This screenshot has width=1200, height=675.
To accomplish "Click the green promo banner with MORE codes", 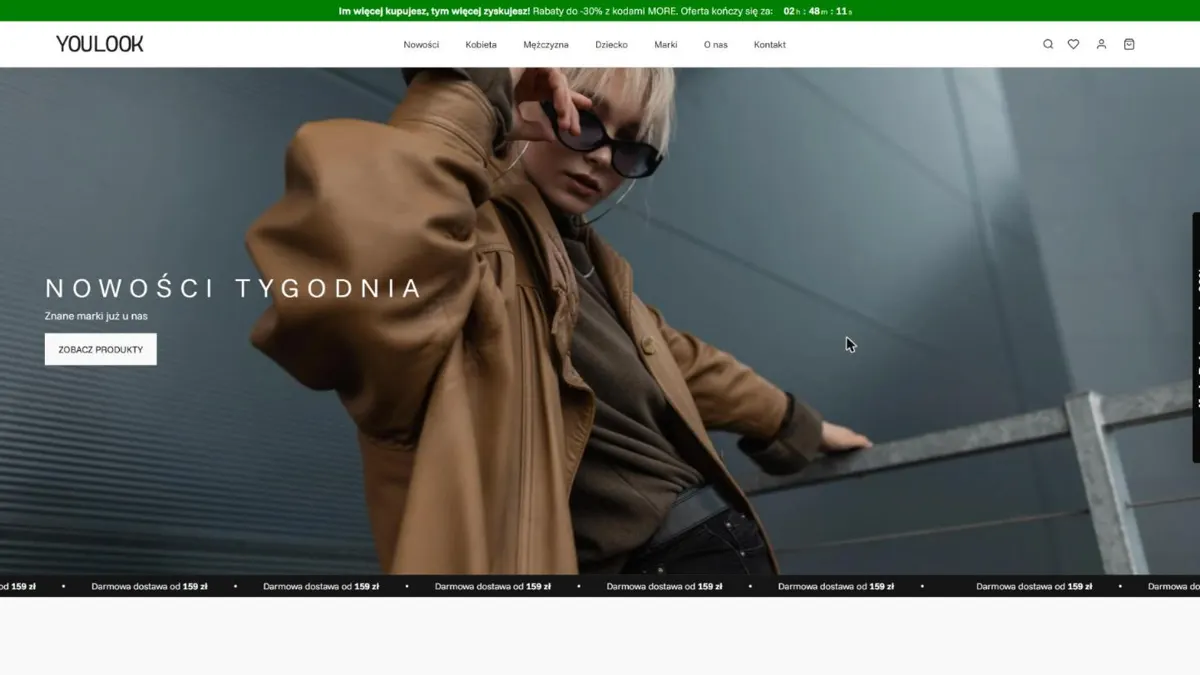I will [x=600, y=11].
